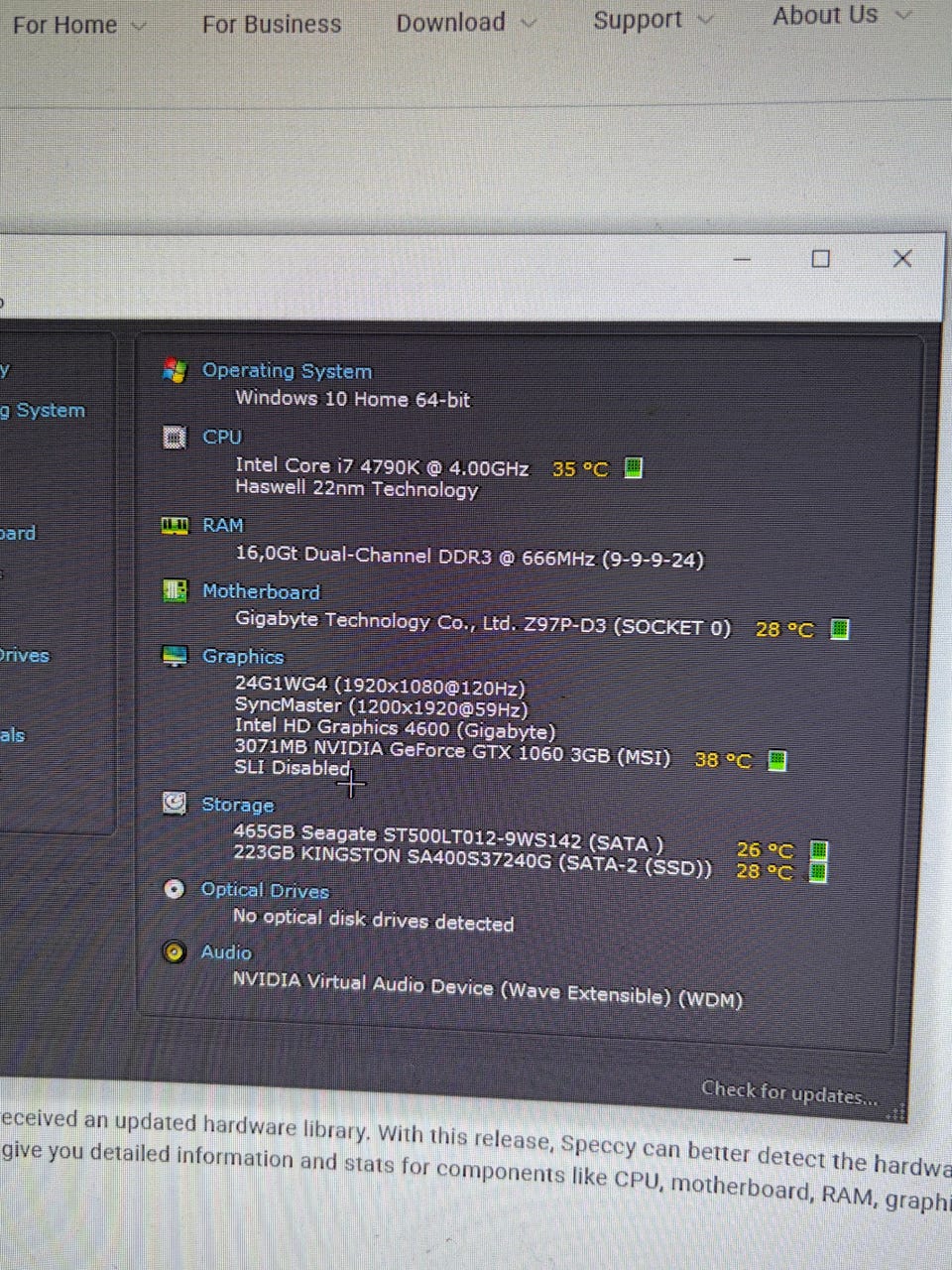Viewport: 952px width, 1270px height.
Task: Click SyncMaster monitor entry
Action: 381,707
